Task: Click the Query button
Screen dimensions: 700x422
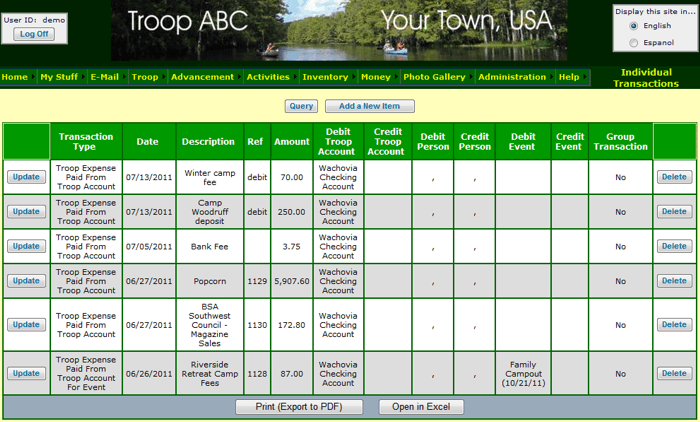Action: point(301,106)
